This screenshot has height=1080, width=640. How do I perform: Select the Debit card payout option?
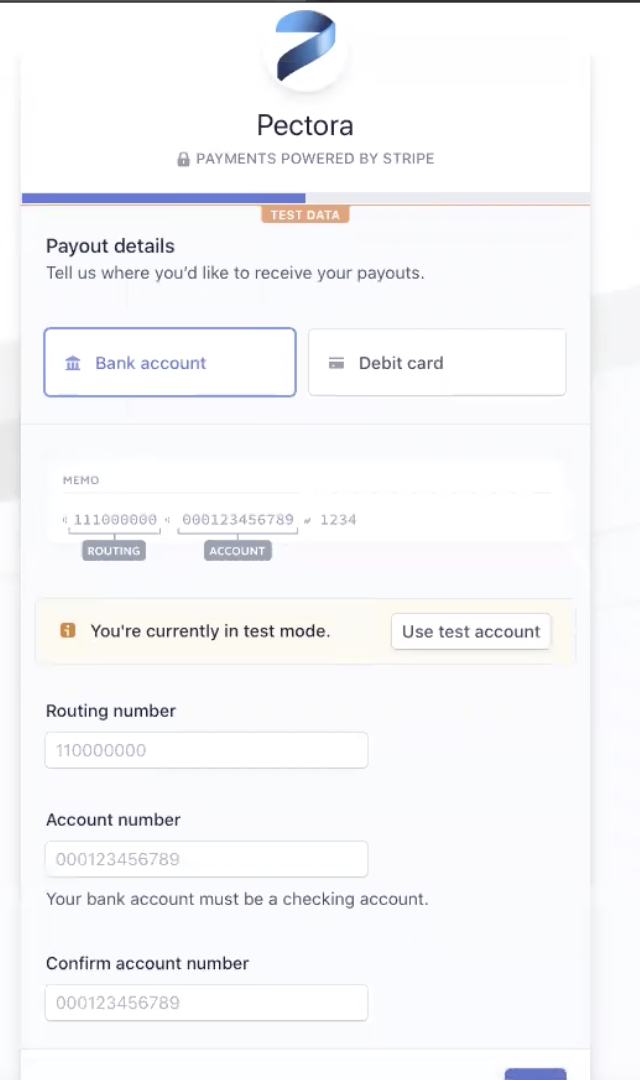(437, 362)
